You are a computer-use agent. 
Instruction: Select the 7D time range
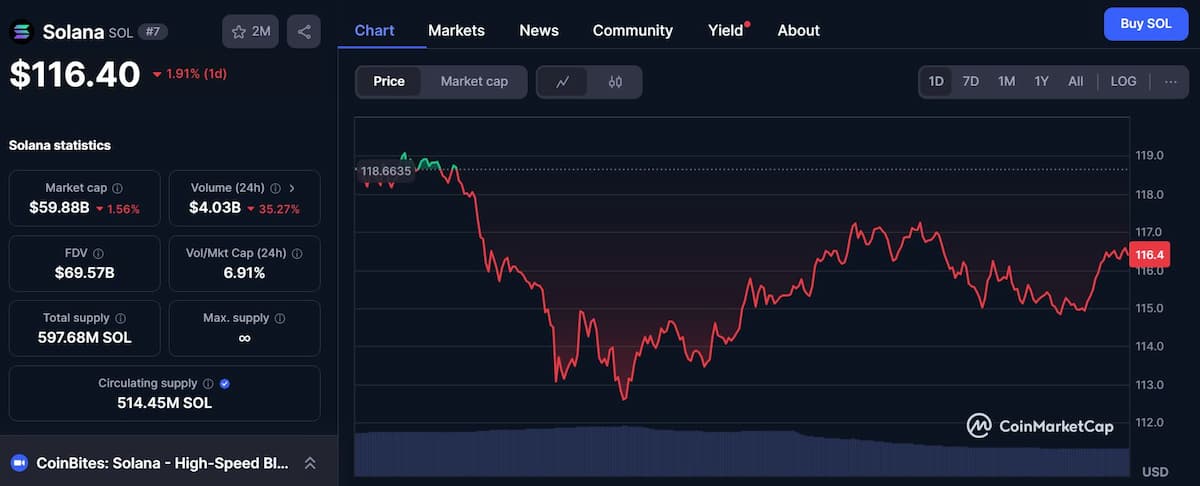970,82
